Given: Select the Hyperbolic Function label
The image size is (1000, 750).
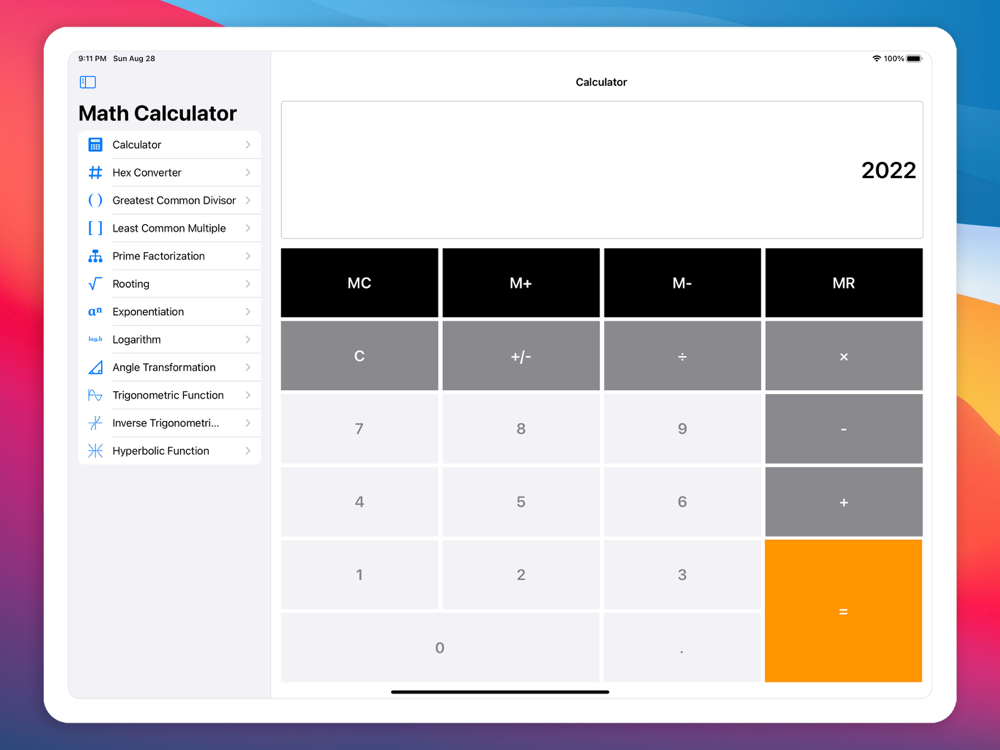Looking at the screenshot, I should tap(161, 451).
